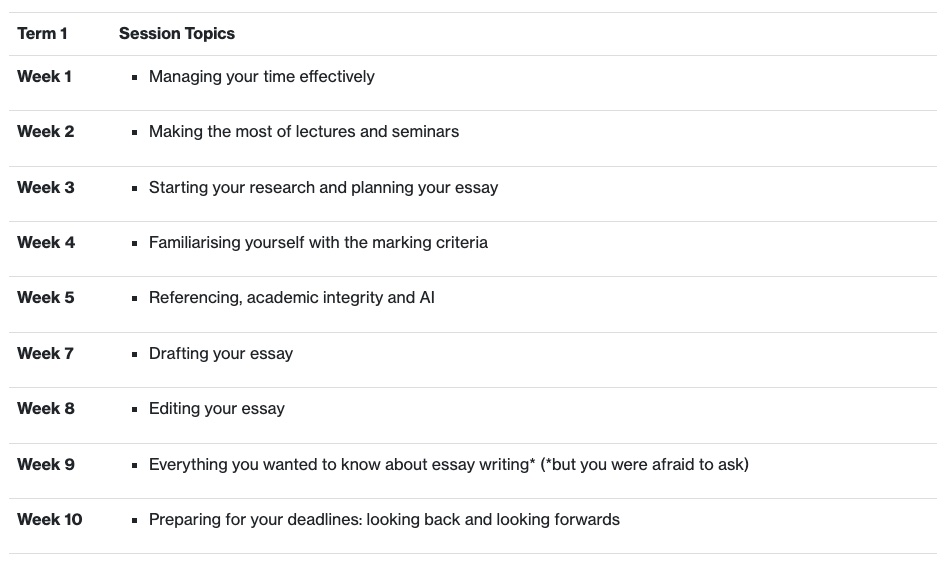Click the "Term 1" column header
Viewport: 944px width, 563px height.
click(x=43, y=34)
